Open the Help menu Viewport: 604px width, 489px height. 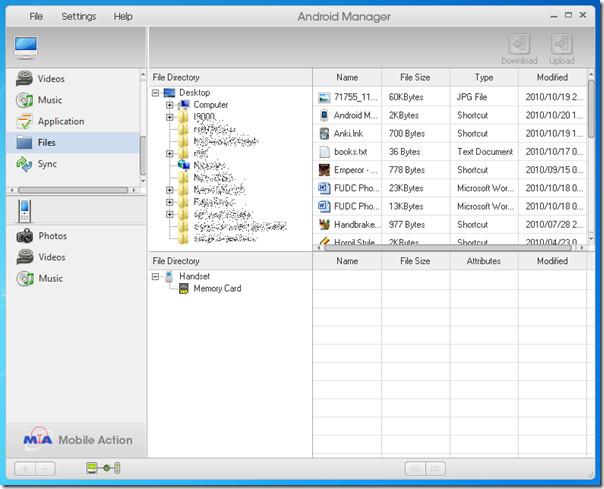(x=123, y=16)
